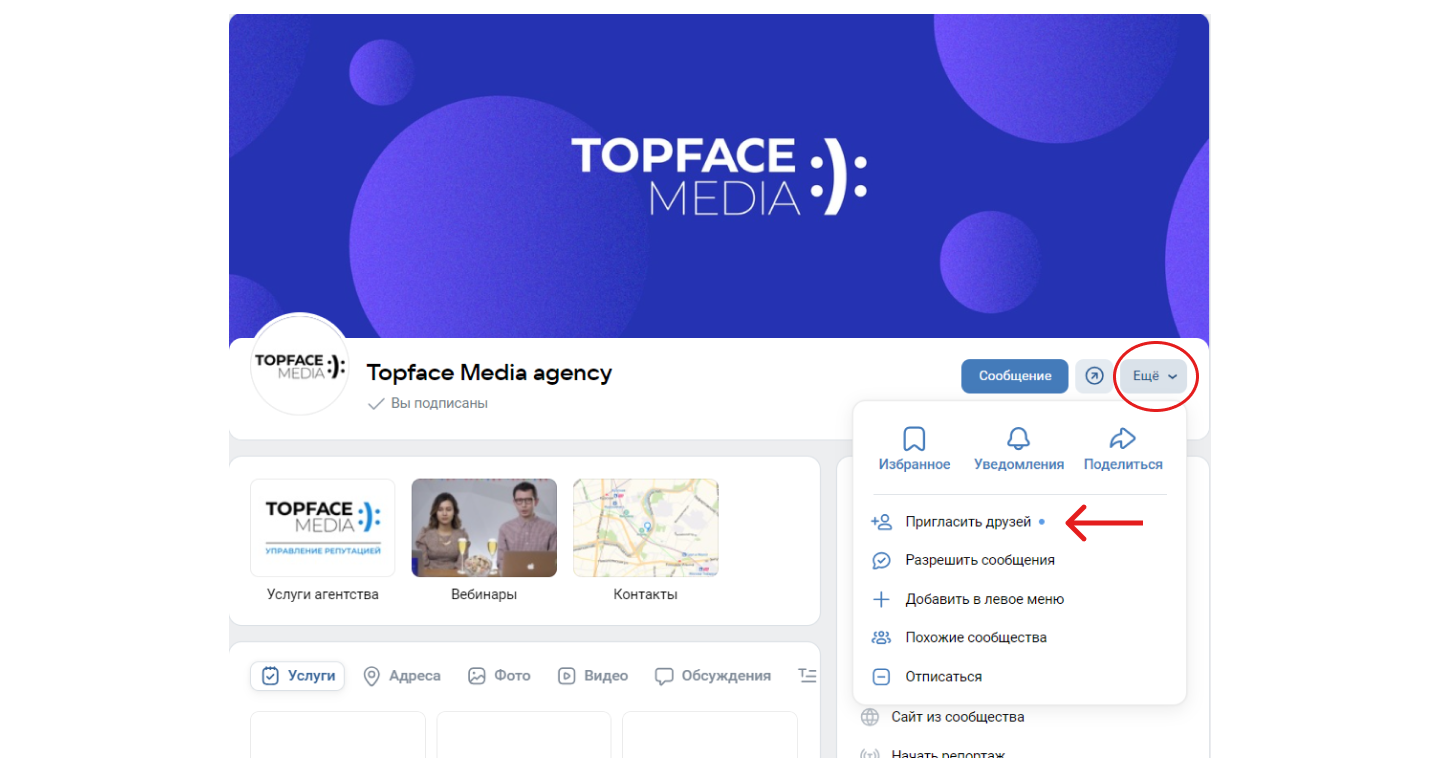Open the Вебинары video thumbnail
Screen dimensions: 1440x773
(484, 528)
